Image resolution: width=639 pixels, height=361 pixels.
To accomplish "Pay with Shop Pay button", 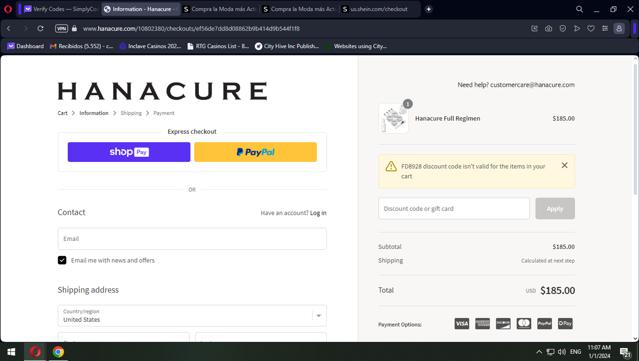I will [x=129, y=152].
